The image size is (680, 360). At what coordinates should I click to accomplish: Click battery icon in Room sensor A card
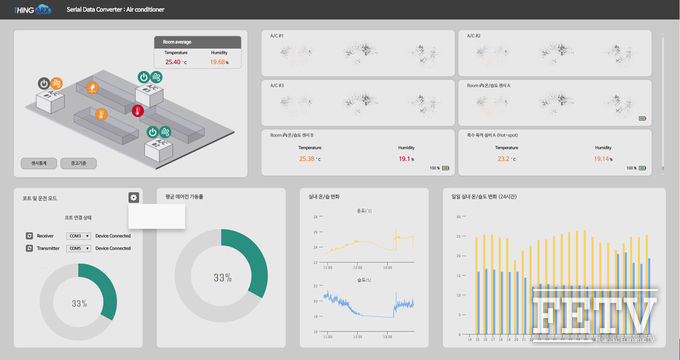642,118
